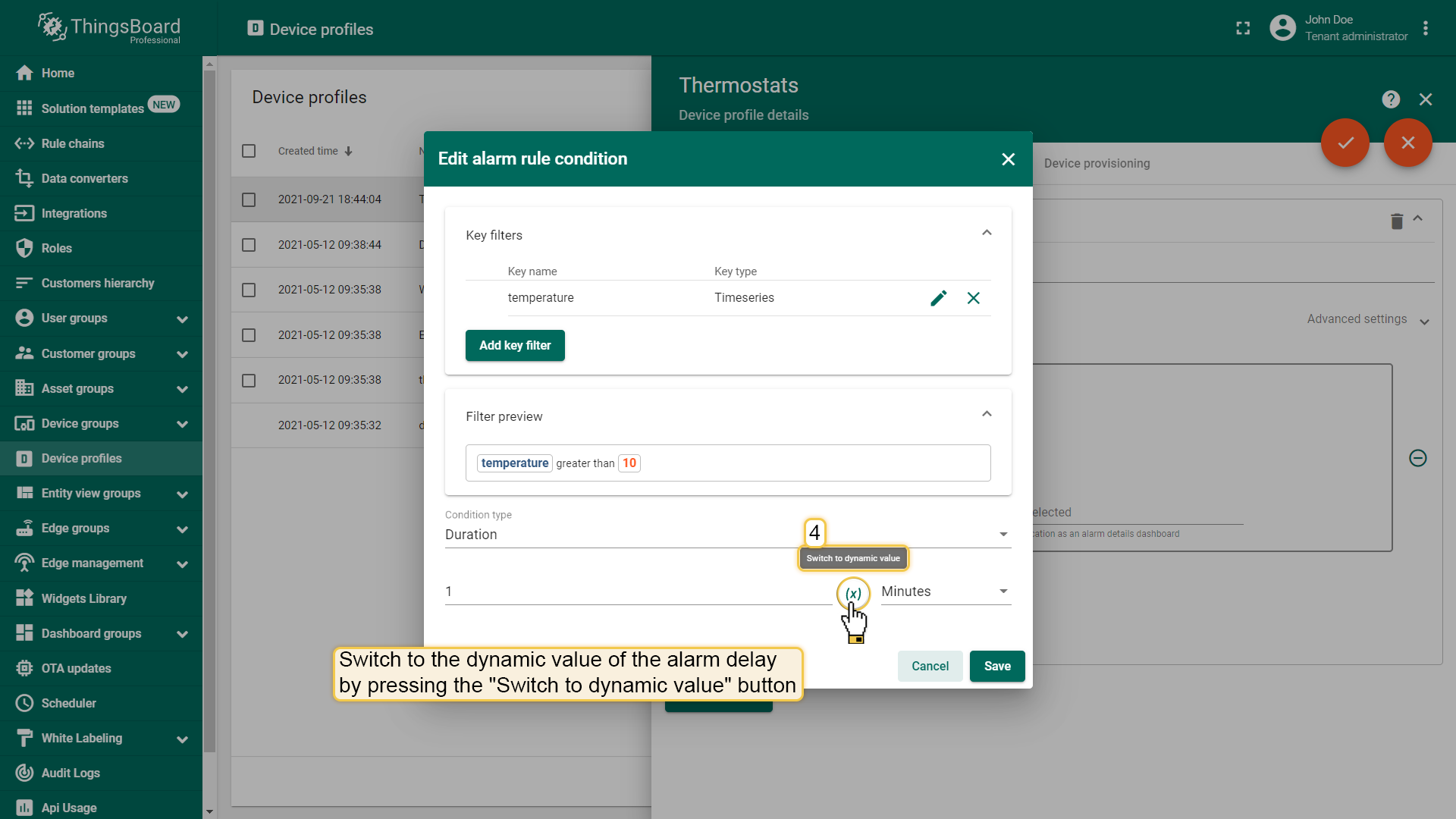
Task: Click the edit pencil for temperature filter
Action: [938, 298]
